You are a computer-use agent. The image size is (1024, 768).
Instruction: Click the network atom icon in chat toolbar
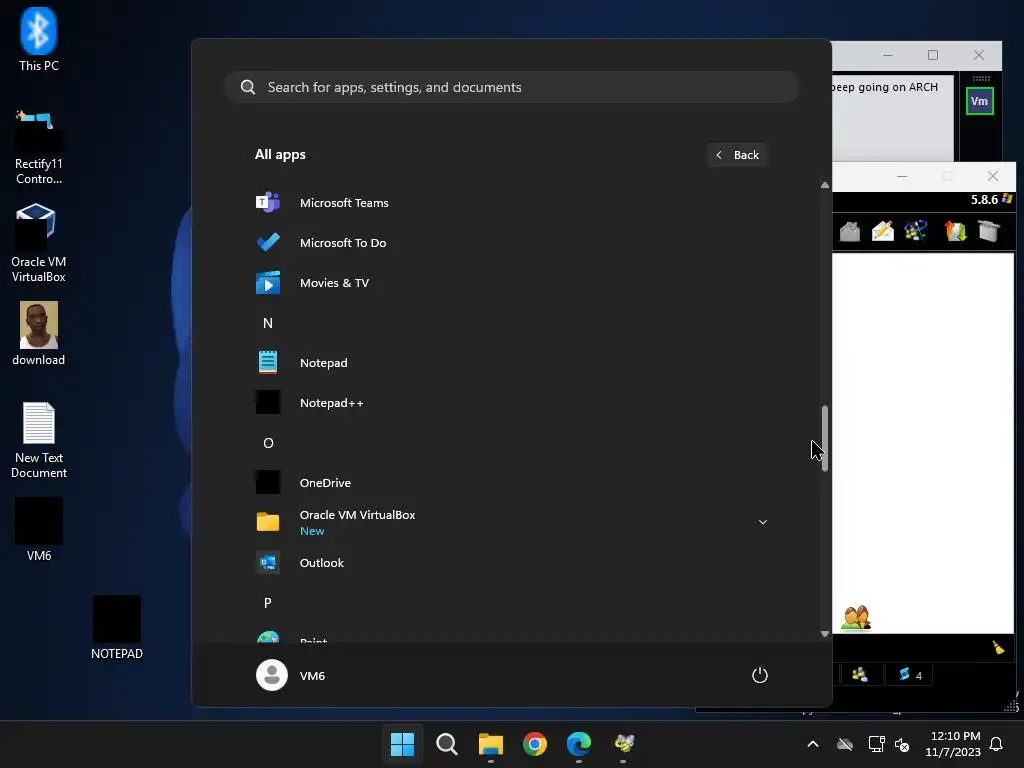tap(915, 231)
